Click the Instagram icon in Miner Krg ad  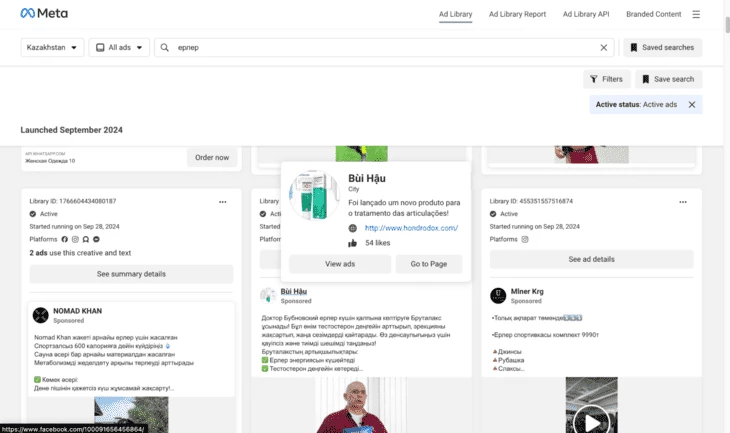pyautogui.click(x=525, y=239)
